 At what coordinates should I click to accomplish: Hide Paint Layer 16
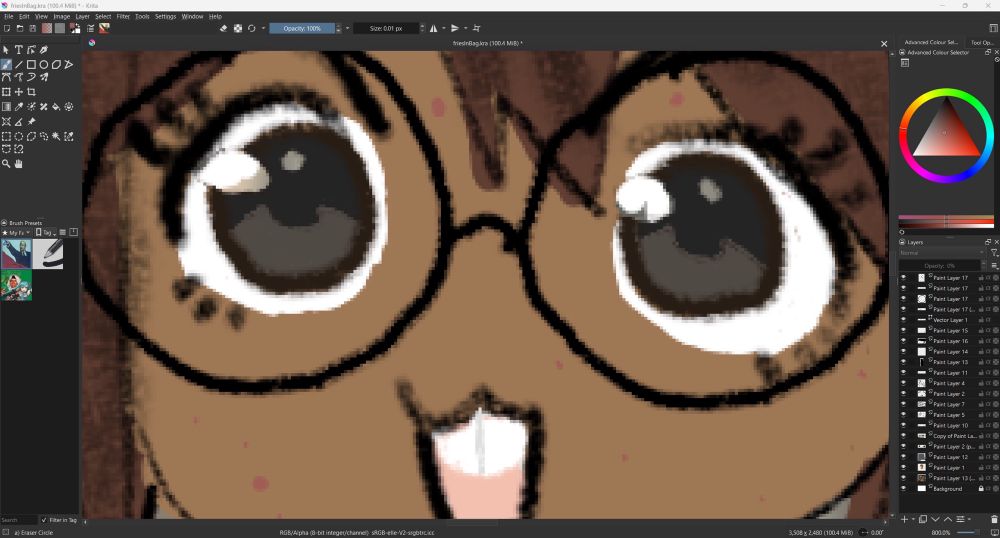tap(903, 341)
